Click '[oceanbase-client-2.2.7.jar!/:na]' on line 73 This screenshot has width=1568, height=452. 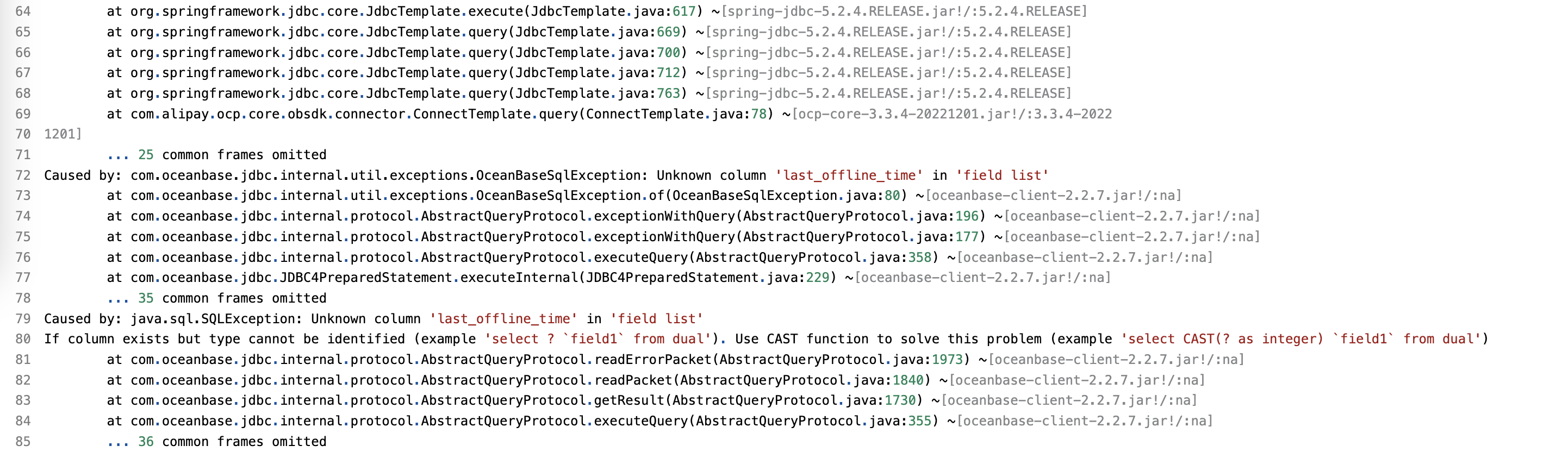tap(1053, 196)
